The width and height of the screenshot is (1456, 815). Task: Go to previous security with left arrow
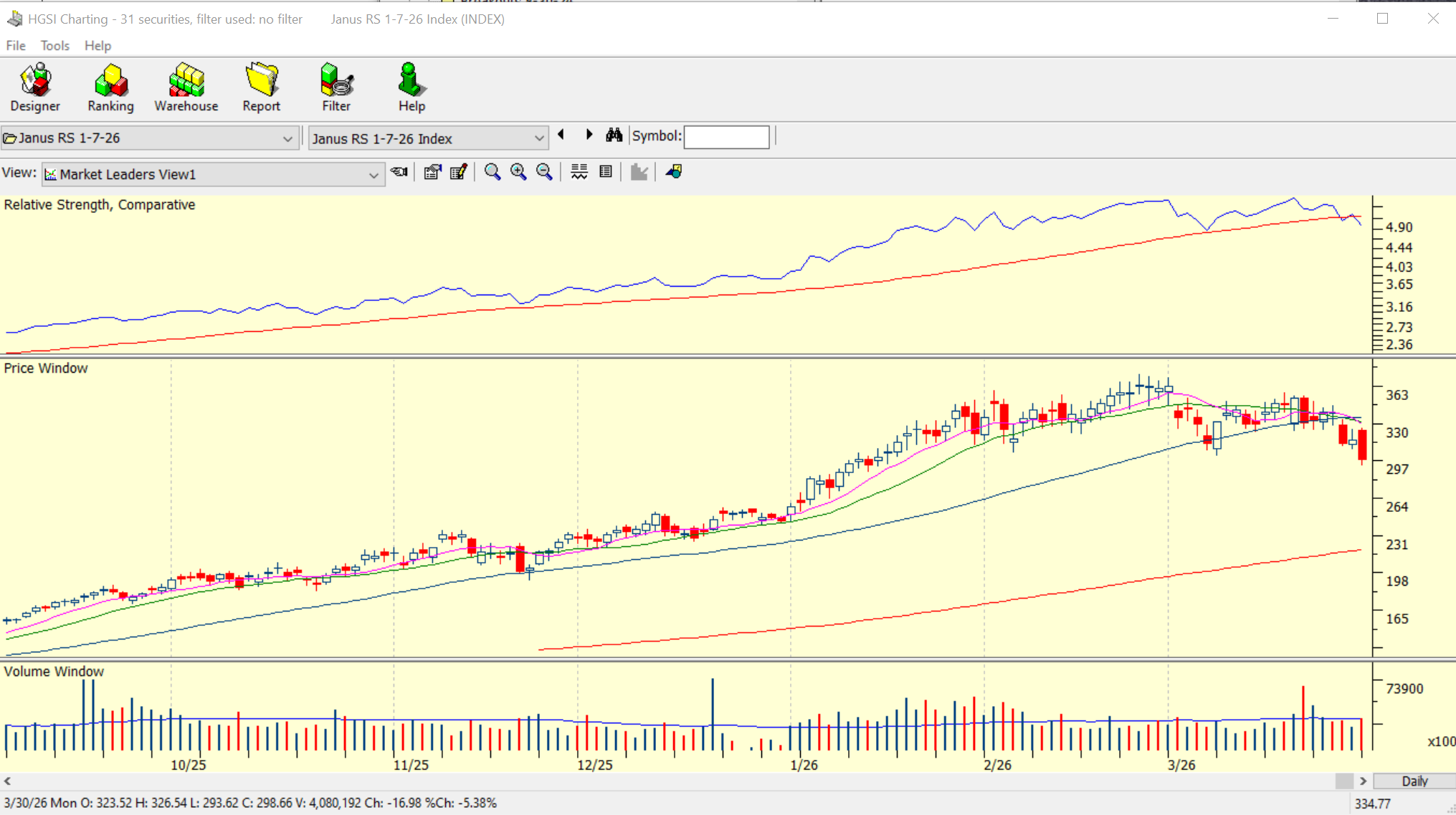pos(561,135)
